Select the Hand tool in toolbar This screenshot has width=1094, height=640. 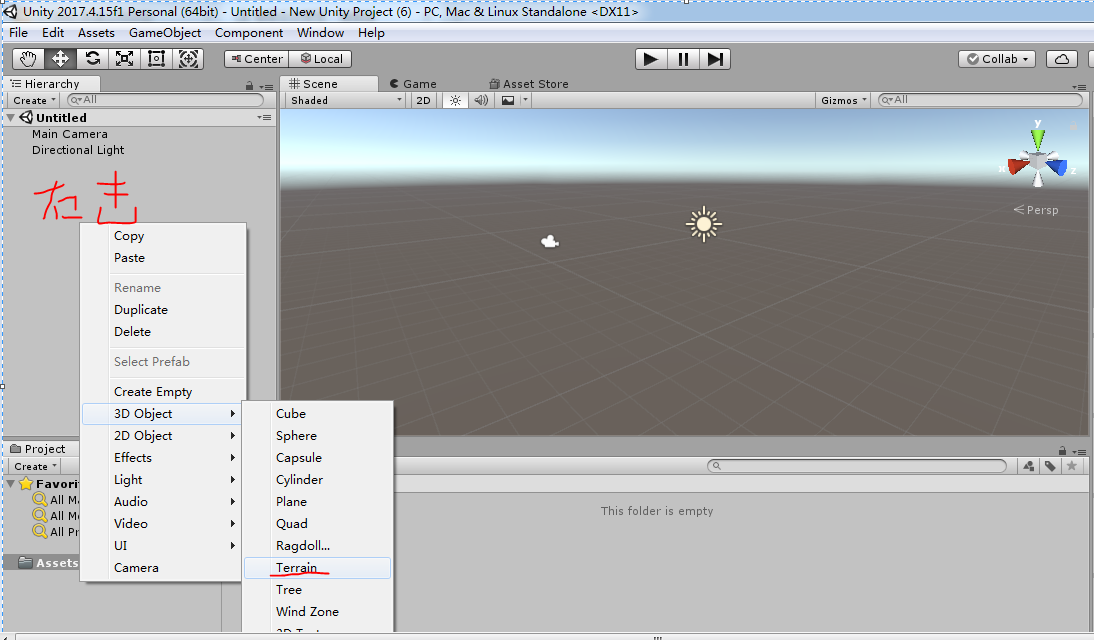pos(29,59)
